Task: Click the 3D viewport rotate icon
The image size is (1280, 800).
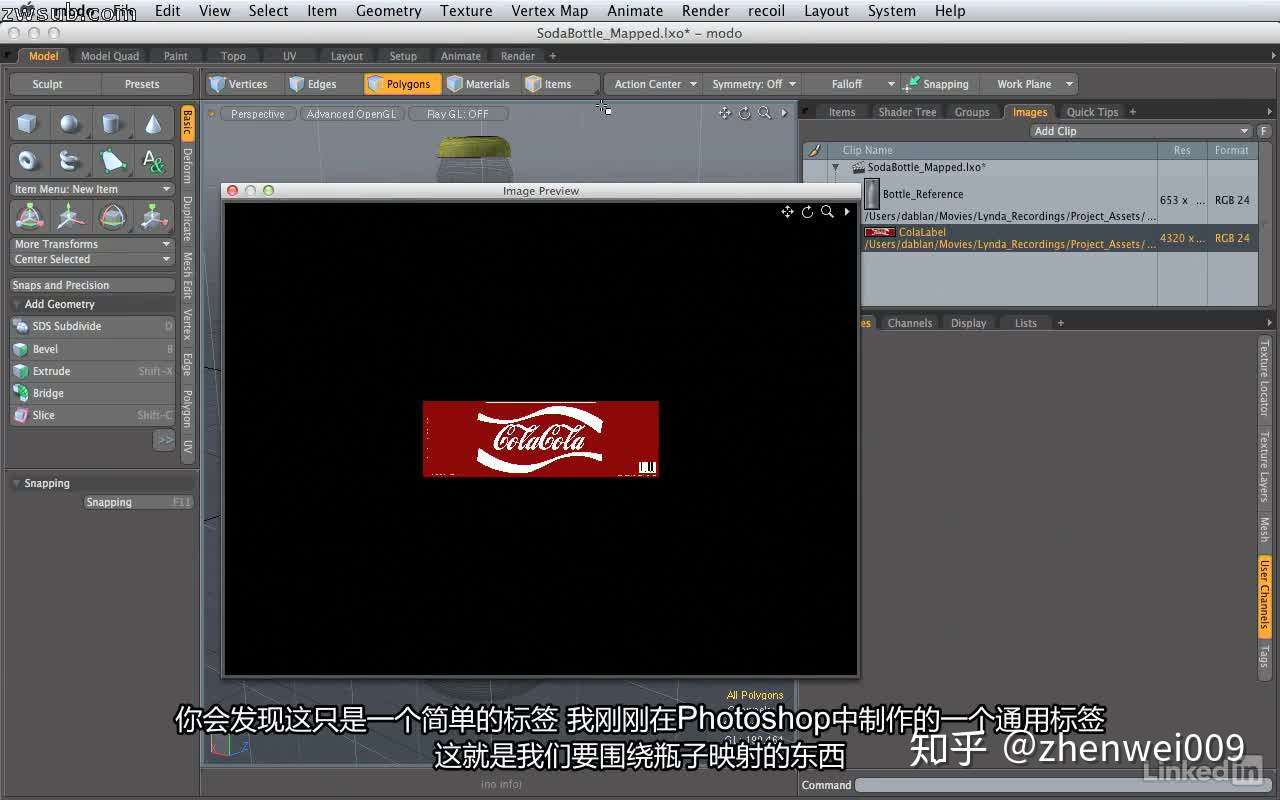Action: [744, 113]
